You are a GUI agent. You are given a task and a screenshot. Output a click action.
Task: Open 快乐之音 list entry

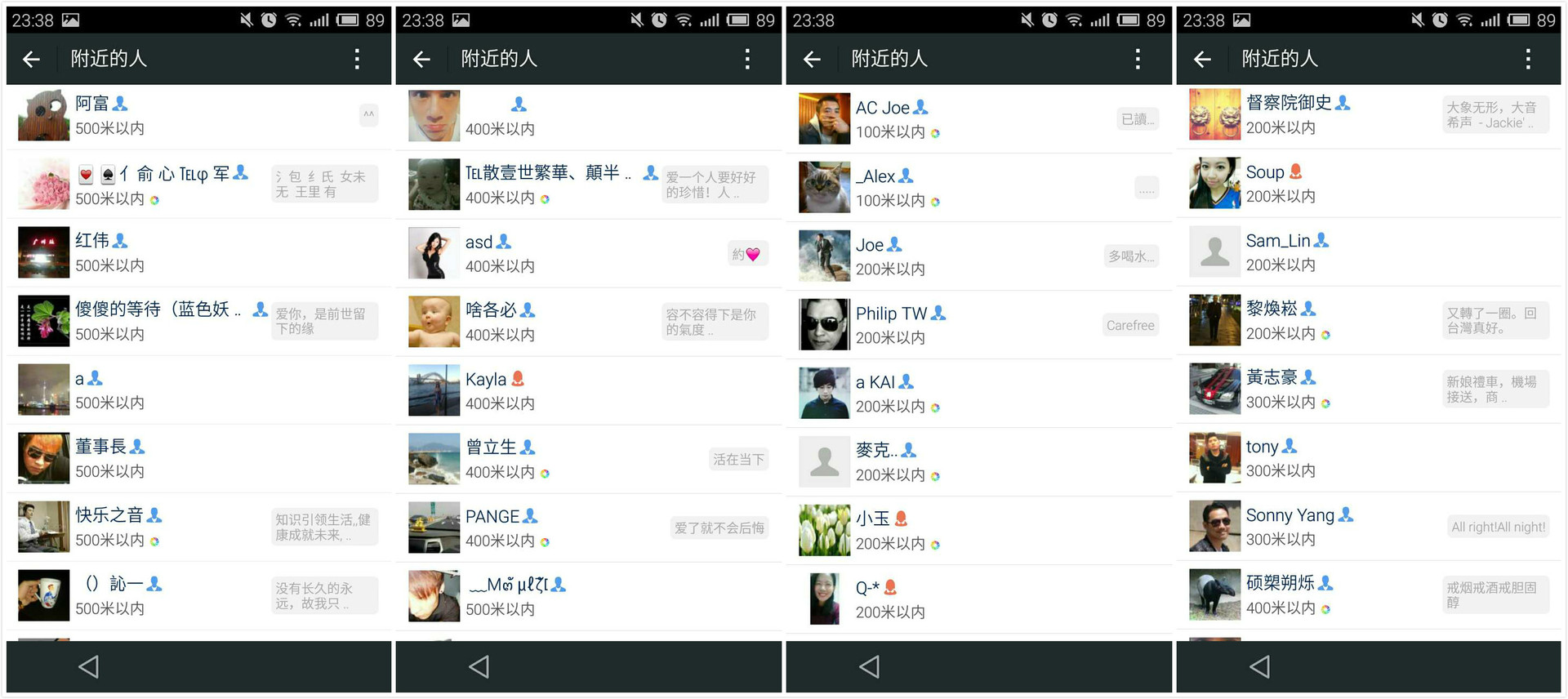(x=198, y=527)
